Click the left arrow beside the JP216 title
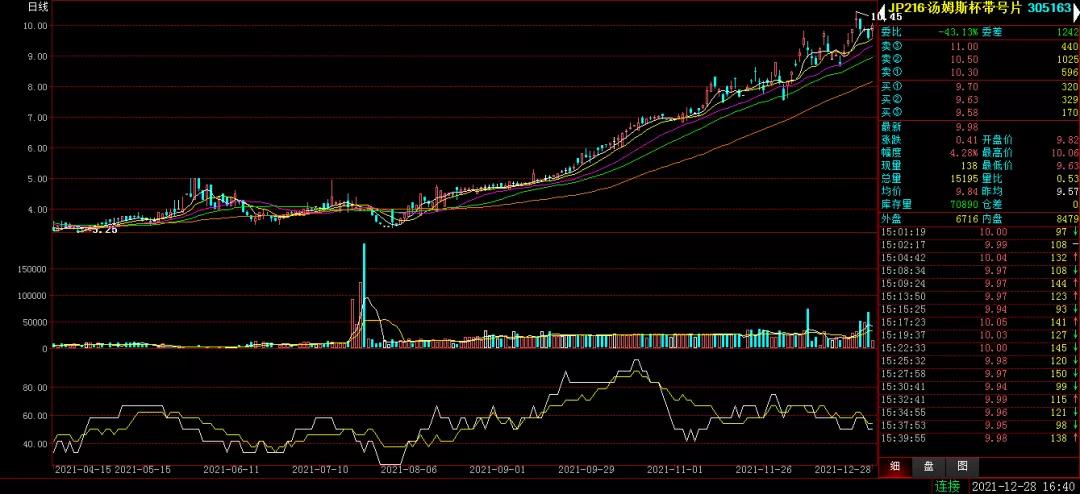The image size is (1080, 494). click(883, 9)
